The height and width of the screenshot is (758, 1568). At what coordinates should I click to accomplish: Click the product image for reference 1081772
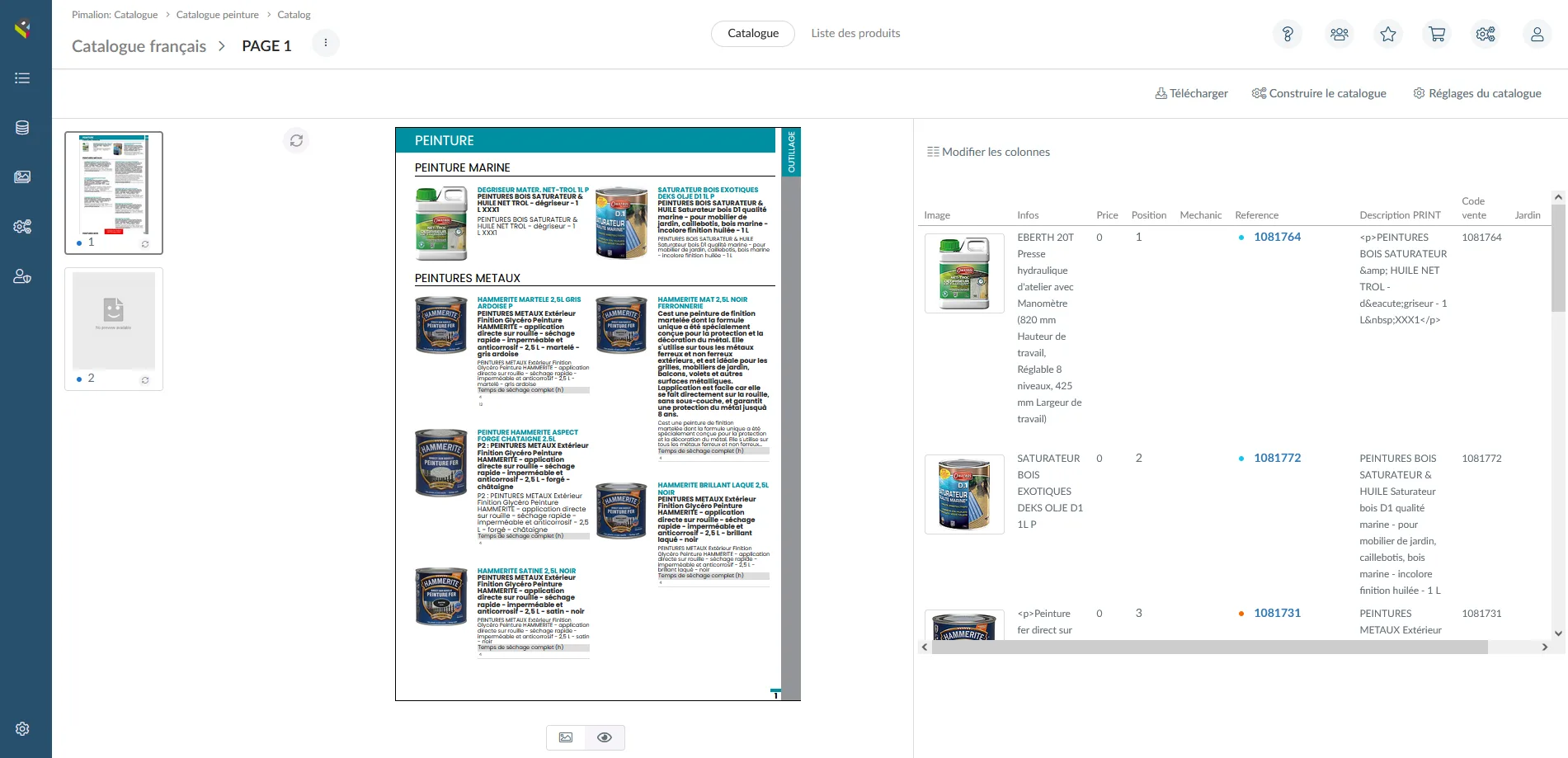[x=964, y=494]
